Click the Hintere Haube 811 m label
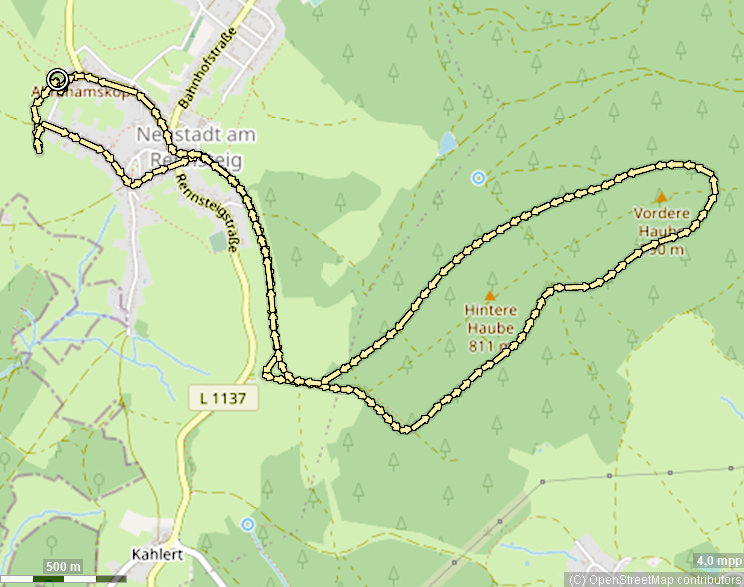Screen dimensions: 744x587 tap(490, 328)
